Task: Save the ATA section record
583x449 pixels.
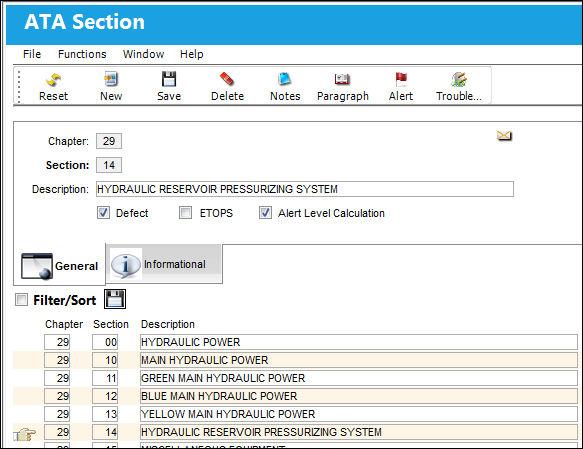Action: [x=169, y=79]
